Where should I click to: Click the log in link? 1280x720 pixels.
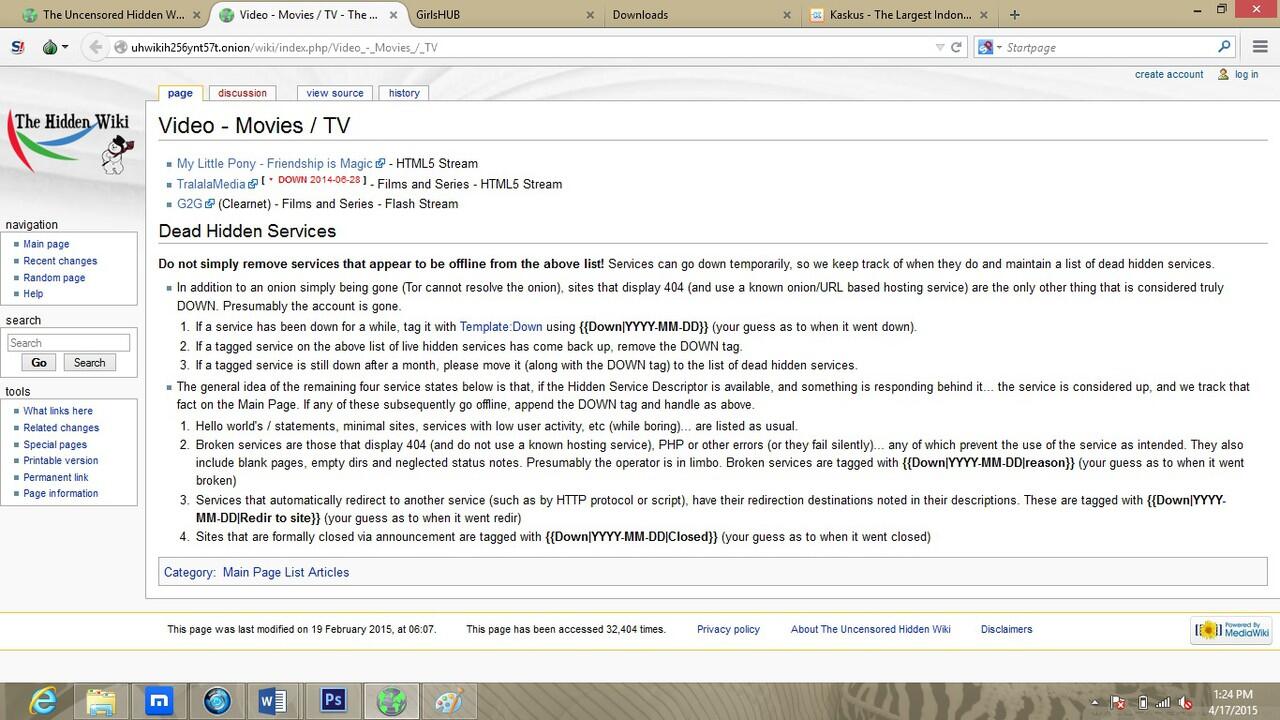pos(1246,74)
